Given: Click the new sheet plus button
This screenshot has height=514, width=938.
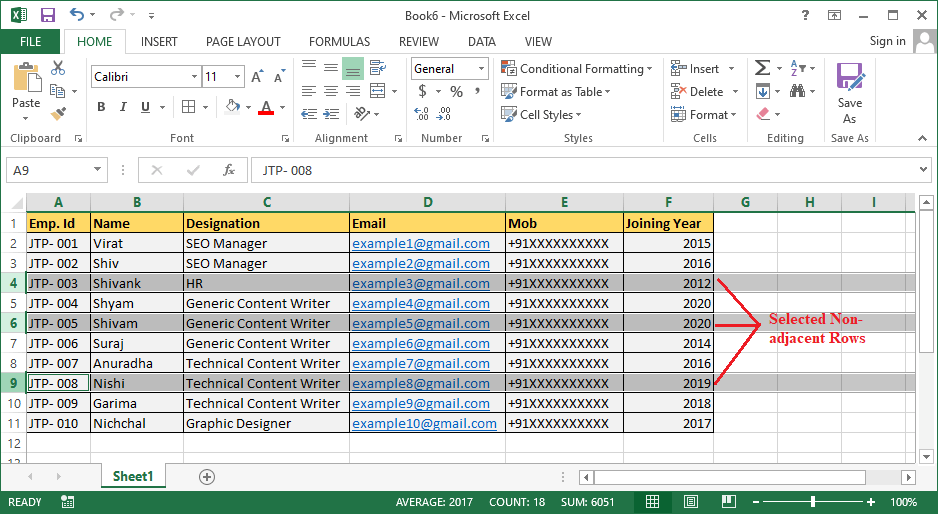Looking at the screenshot, I should pyautogui.click(x=207, y=477).
